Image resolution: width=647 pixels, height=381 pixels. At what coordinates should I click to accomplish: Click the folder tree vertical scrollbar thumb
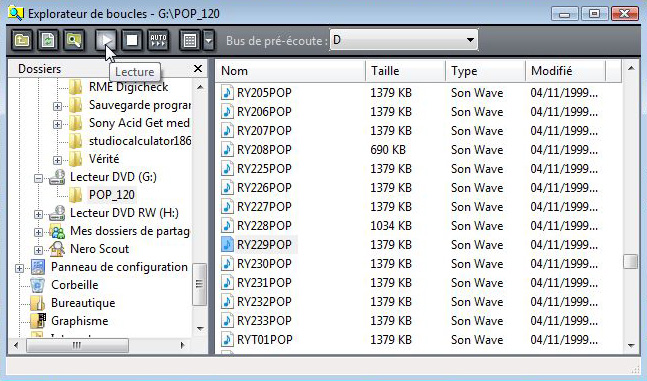[200, 284]
